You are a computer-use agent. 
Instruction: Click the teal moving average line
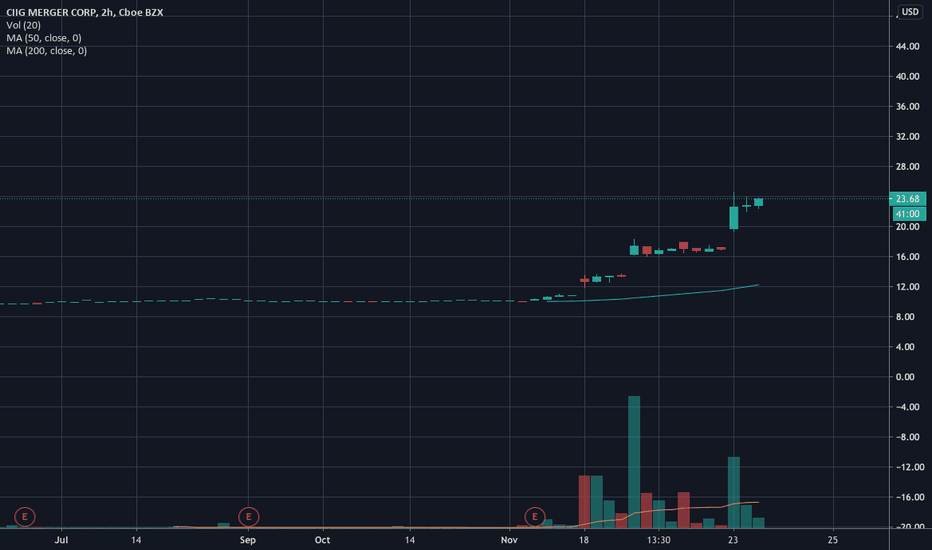point(659,296)
